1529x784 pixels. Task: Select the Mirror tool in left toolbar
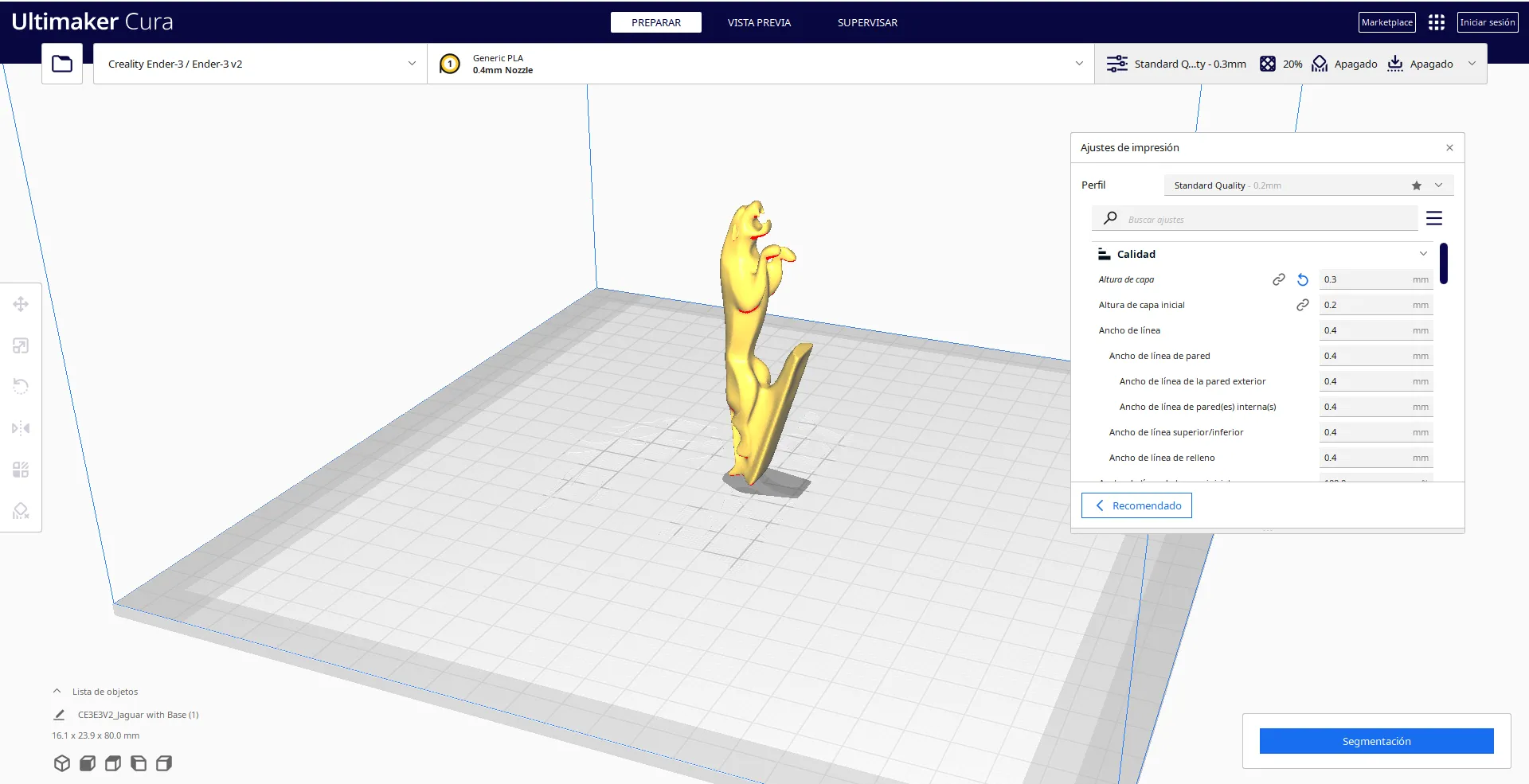(21, 428)
